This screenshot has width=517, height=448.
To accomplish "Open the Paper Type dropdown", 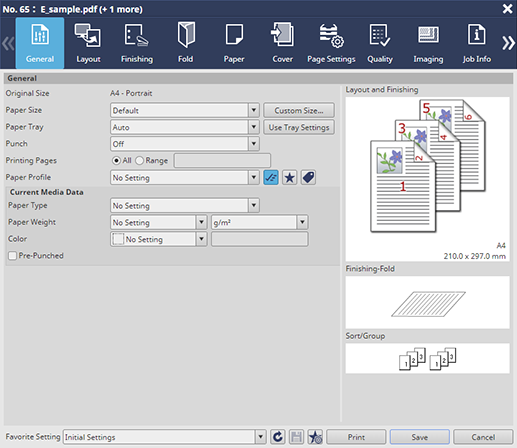I will [x=254, y=205].
